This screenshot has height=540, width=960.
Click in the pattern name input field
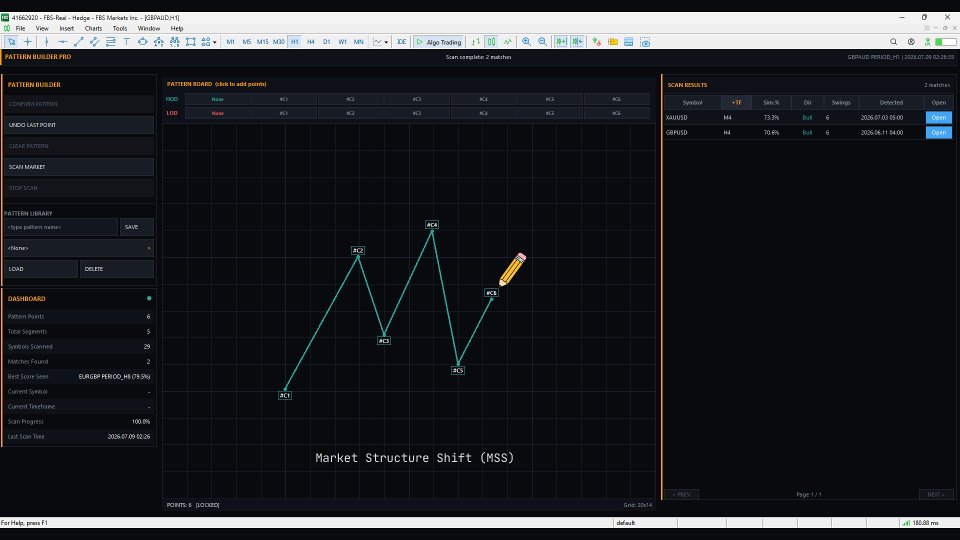[61, 227]
